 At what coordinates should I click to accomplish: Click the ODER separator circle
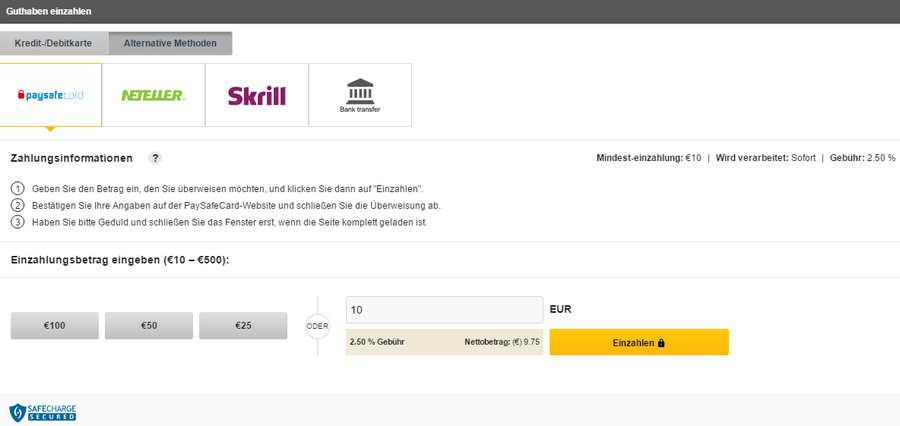(317, 326)
